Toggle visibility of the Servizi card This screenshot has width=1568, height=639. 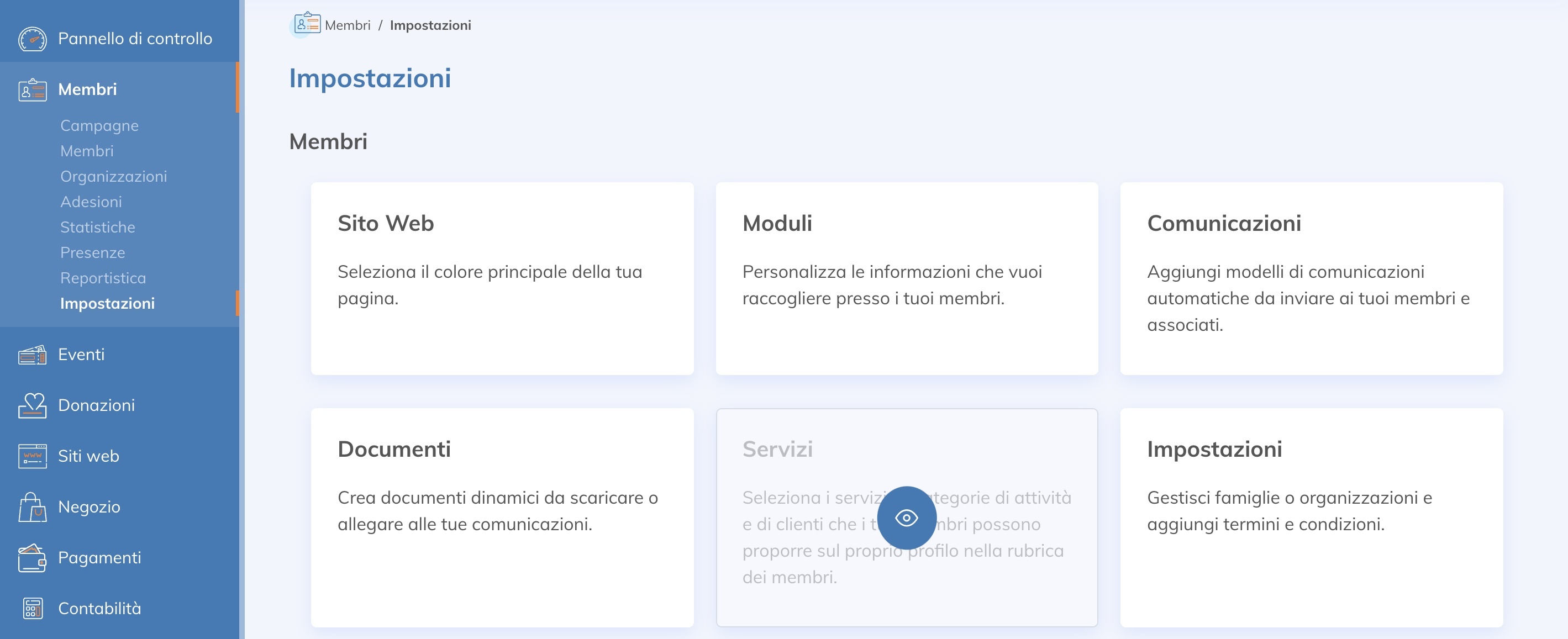pos(906,518)
